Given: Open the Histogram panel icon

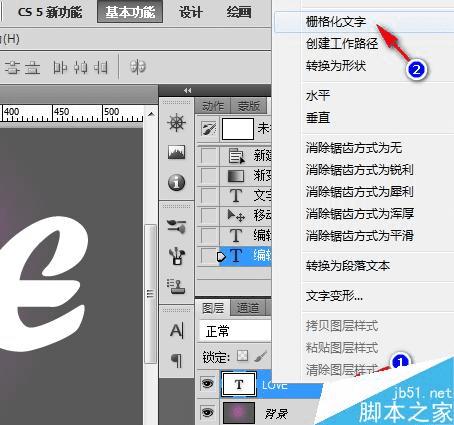Looking at the screenshot, I should 176,152.
